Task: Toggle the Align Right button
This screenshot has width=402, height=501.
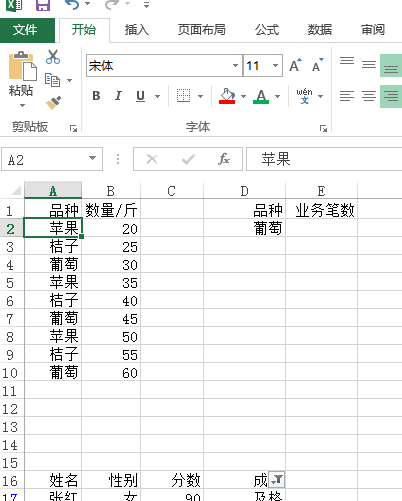Action: click(x=391, y=96)
